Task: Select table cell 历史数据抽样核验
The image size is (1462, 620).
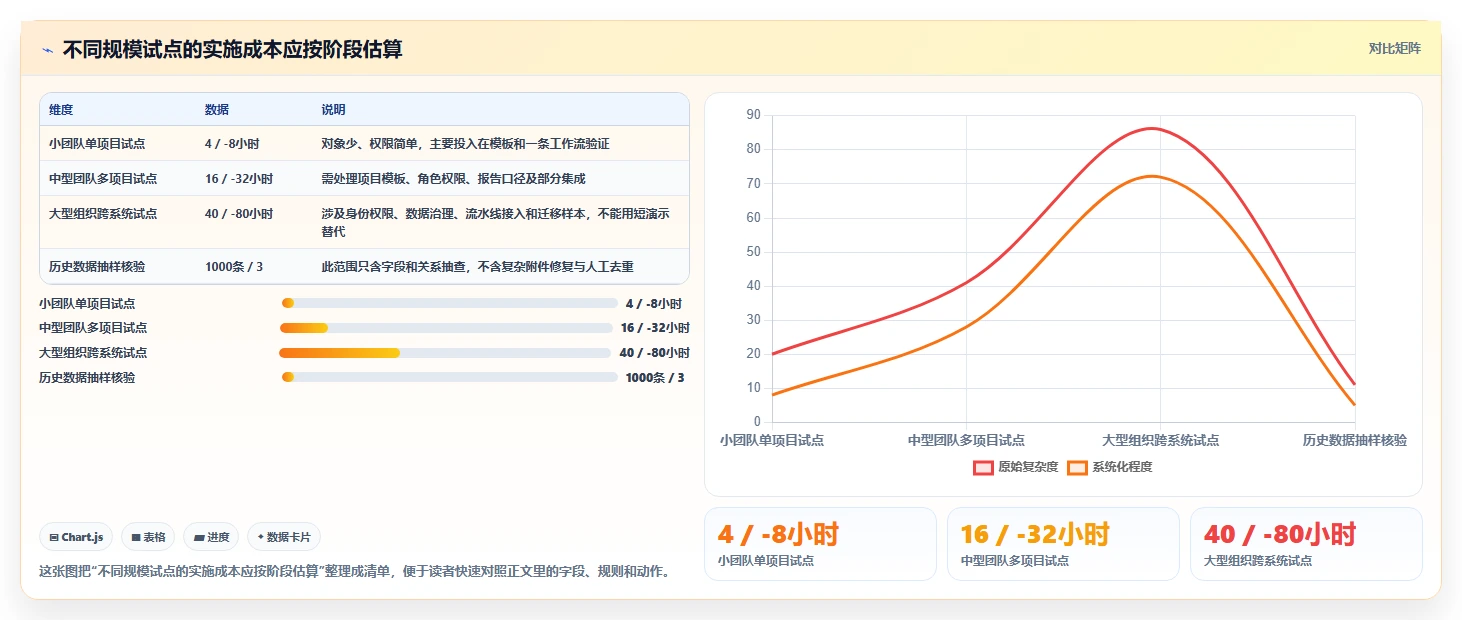Action: [x=97, y=267]
